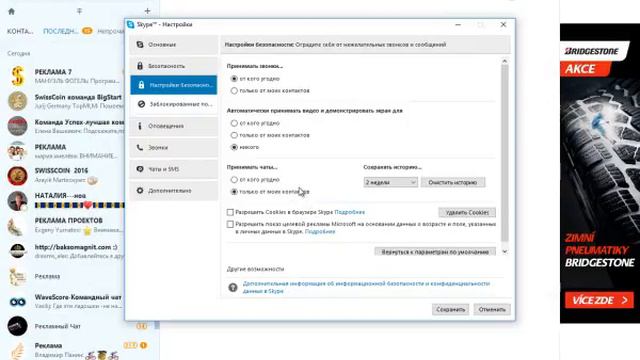This screenshot has height=360, width=640.
Task: Click VÍCE ZDE button in Bridgestone ad
Action: (599, 300)
